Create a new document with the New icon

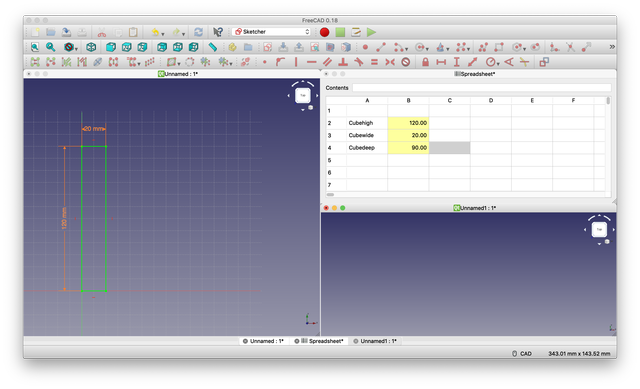pyautogui.click(x=35, y=32)
